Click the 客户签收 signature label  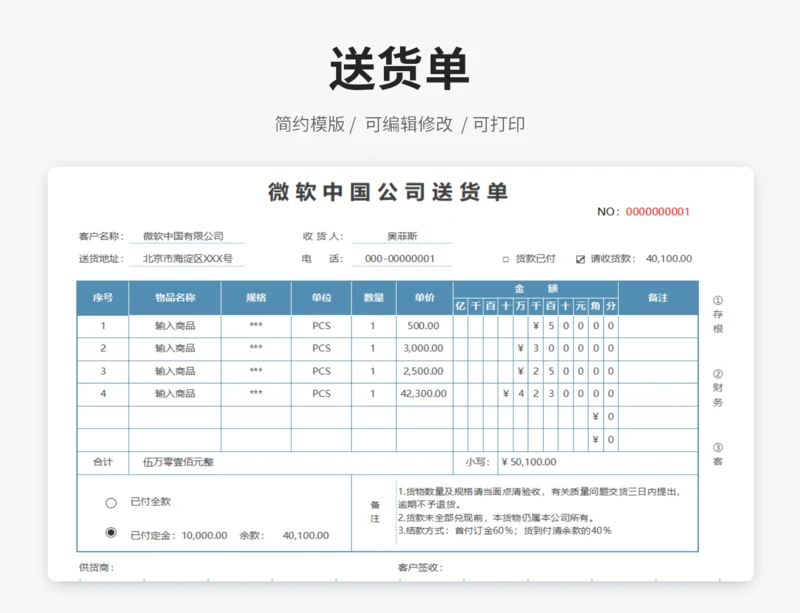point(420,568)
